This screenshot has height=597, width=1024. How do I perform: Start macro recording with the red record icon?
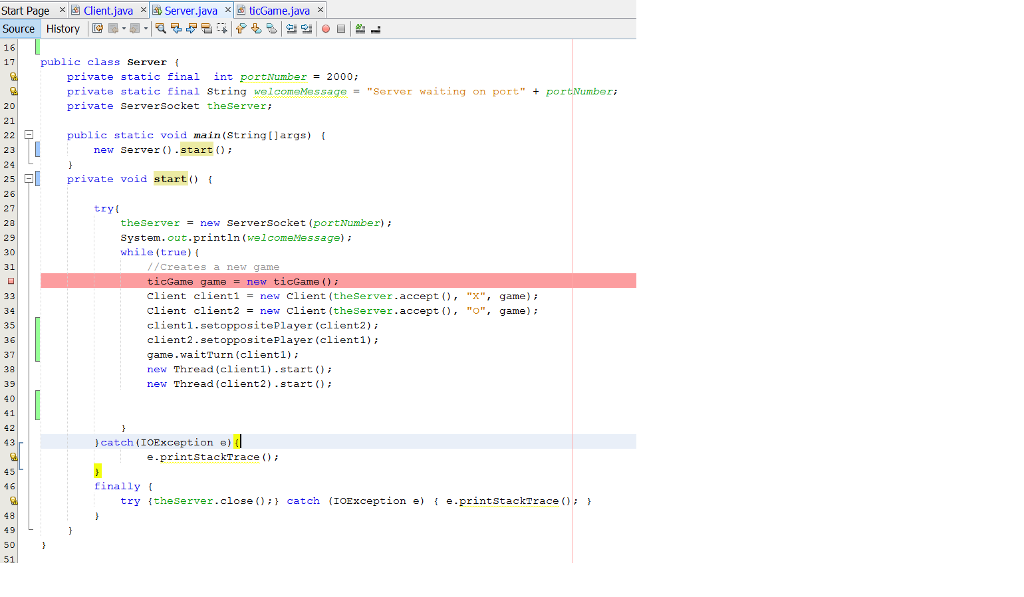click(x=325, y=28)
